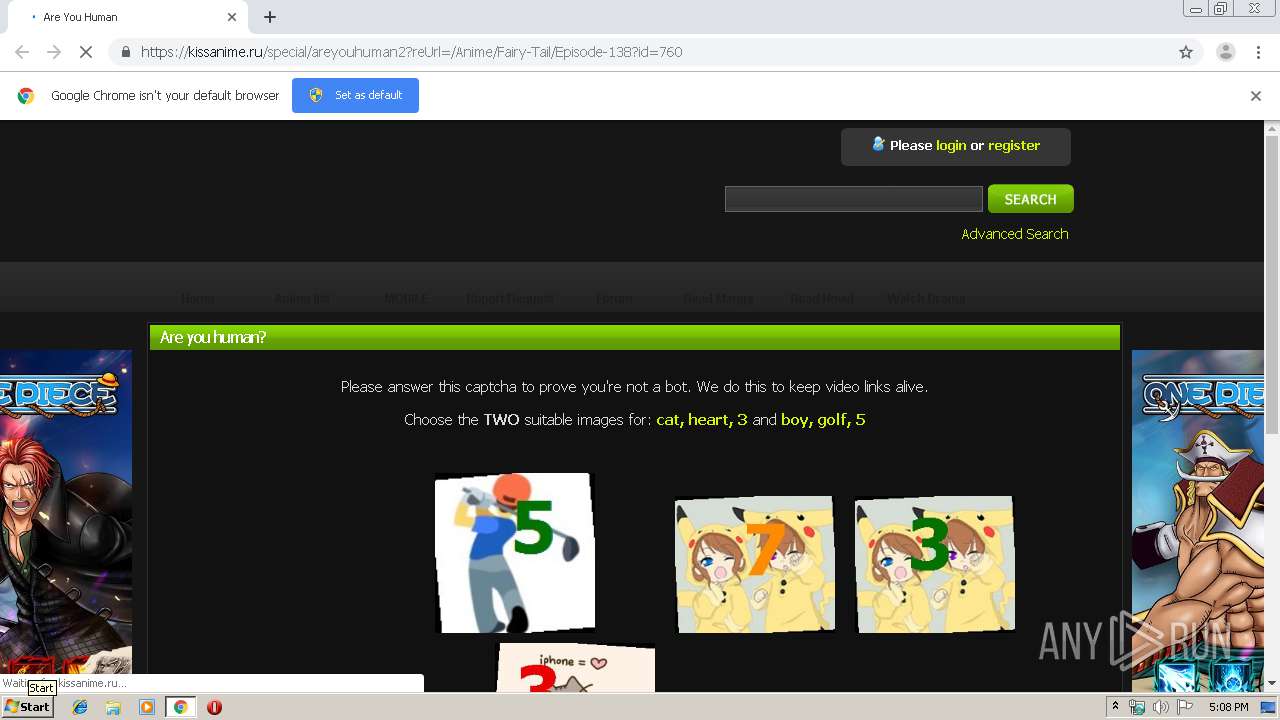Click the green SEARCH button

[x=1030, y=199]
